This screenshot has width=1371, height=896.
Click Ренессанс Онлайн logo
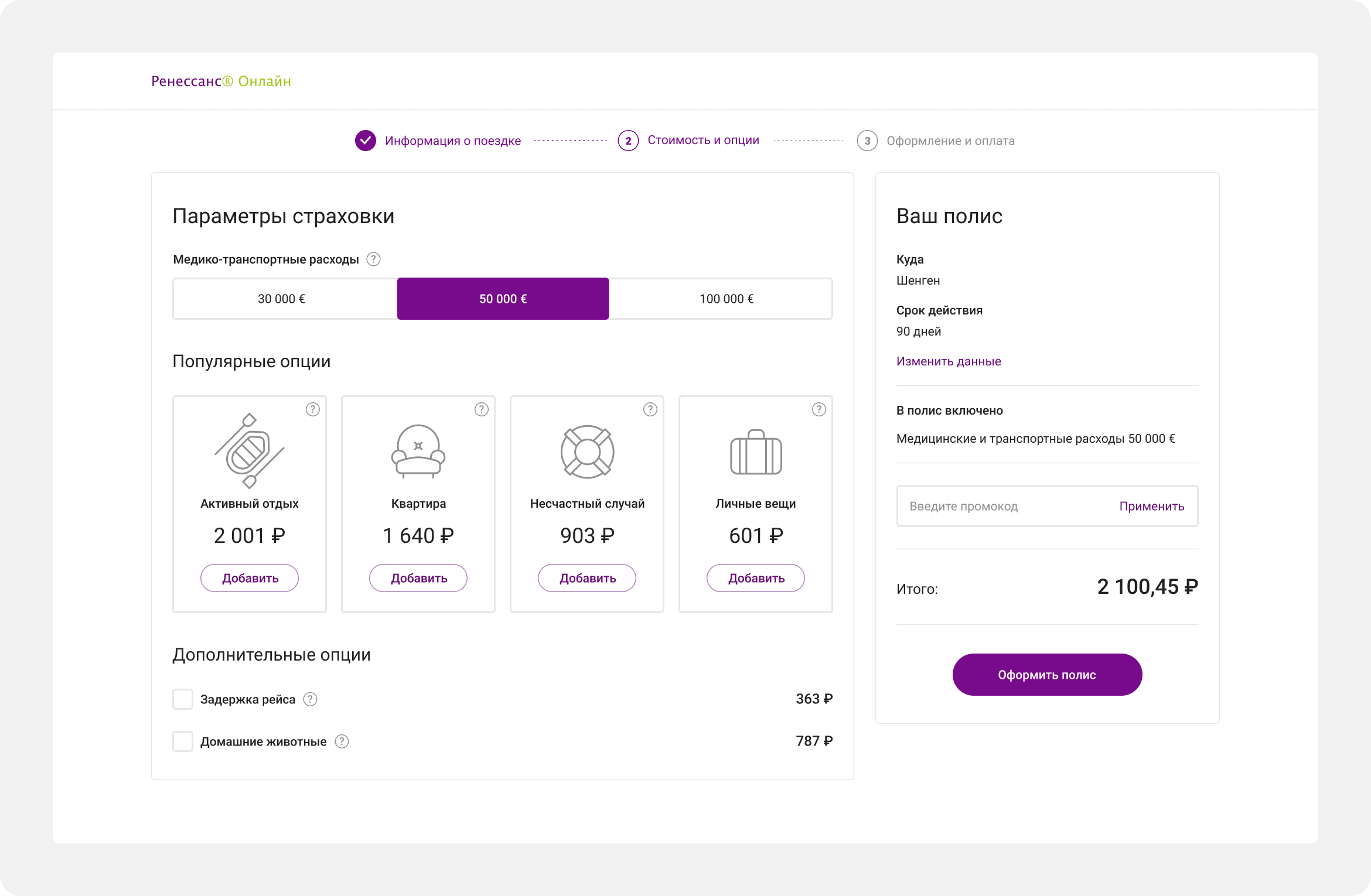(221, 81)
